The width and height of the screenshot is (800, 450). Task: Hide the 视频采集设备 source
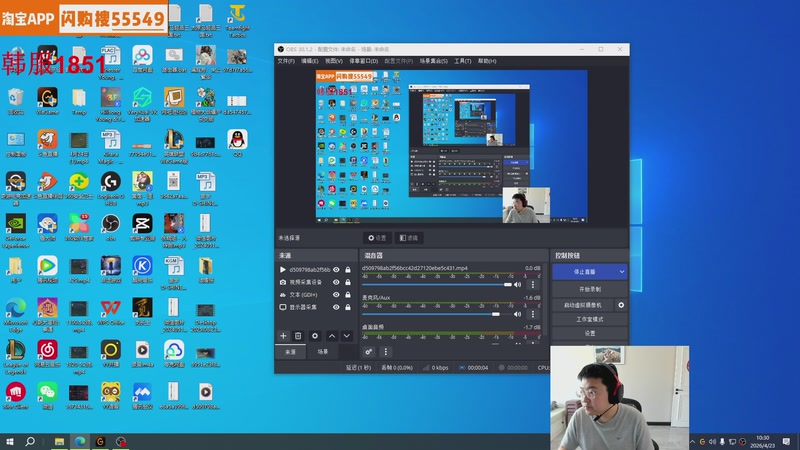point(336,282)
